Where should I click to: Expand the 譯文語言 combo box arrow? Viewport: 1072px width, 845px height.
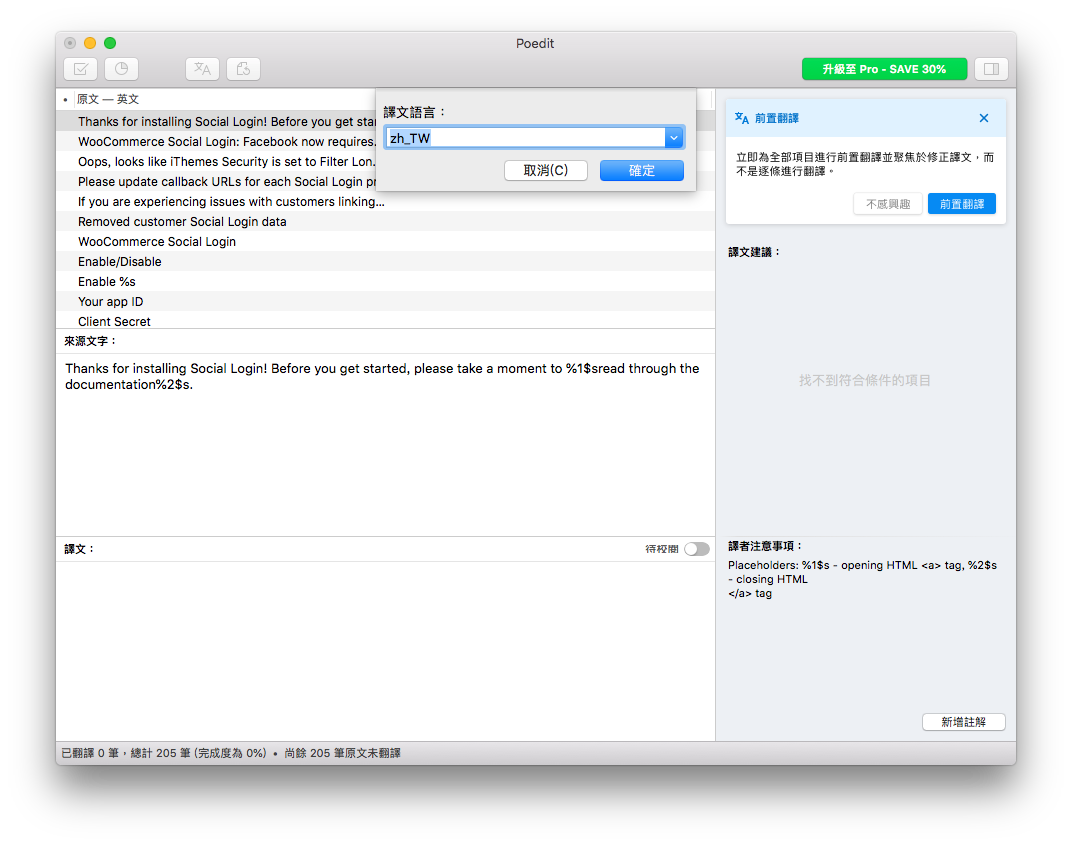point(674,138)
